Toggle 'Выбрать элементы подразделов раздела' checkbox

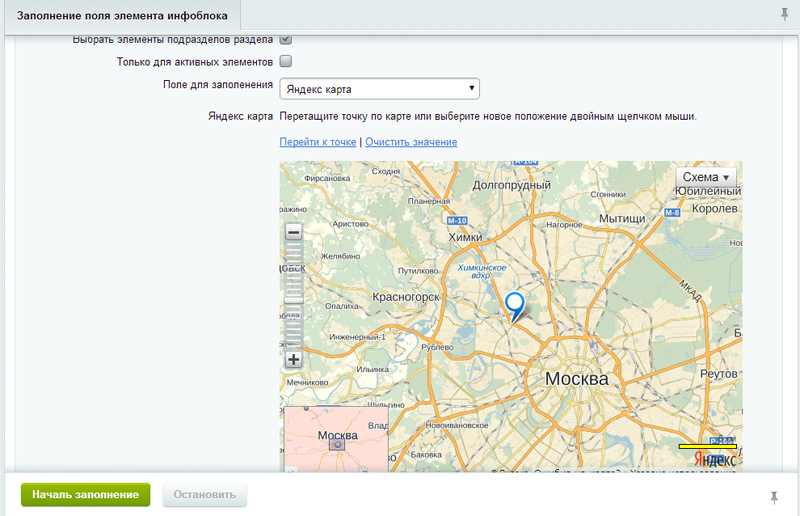tap(286, 40)
